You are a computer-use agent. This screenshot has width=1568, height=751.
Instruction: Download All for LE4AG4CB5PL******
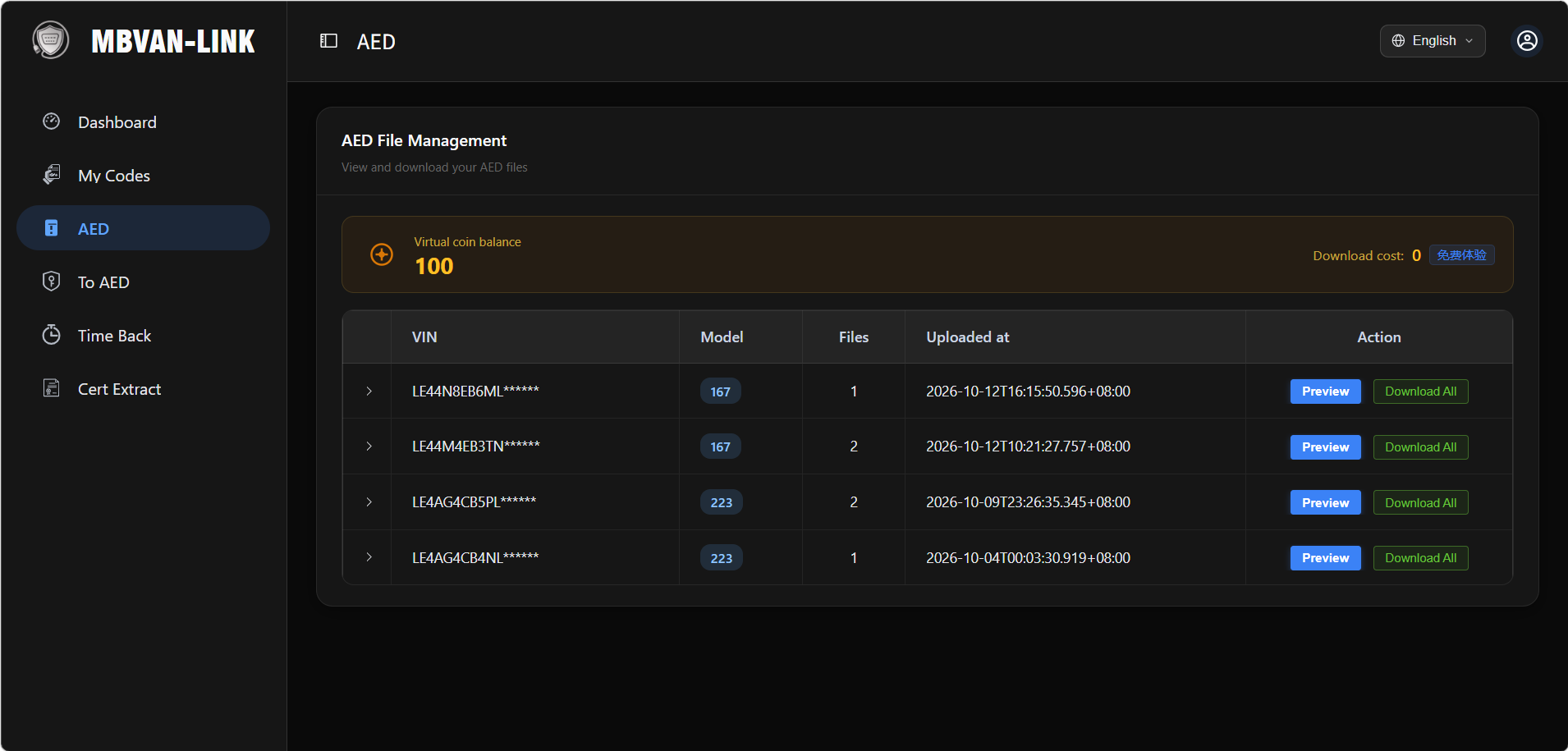pos(1420,502)
